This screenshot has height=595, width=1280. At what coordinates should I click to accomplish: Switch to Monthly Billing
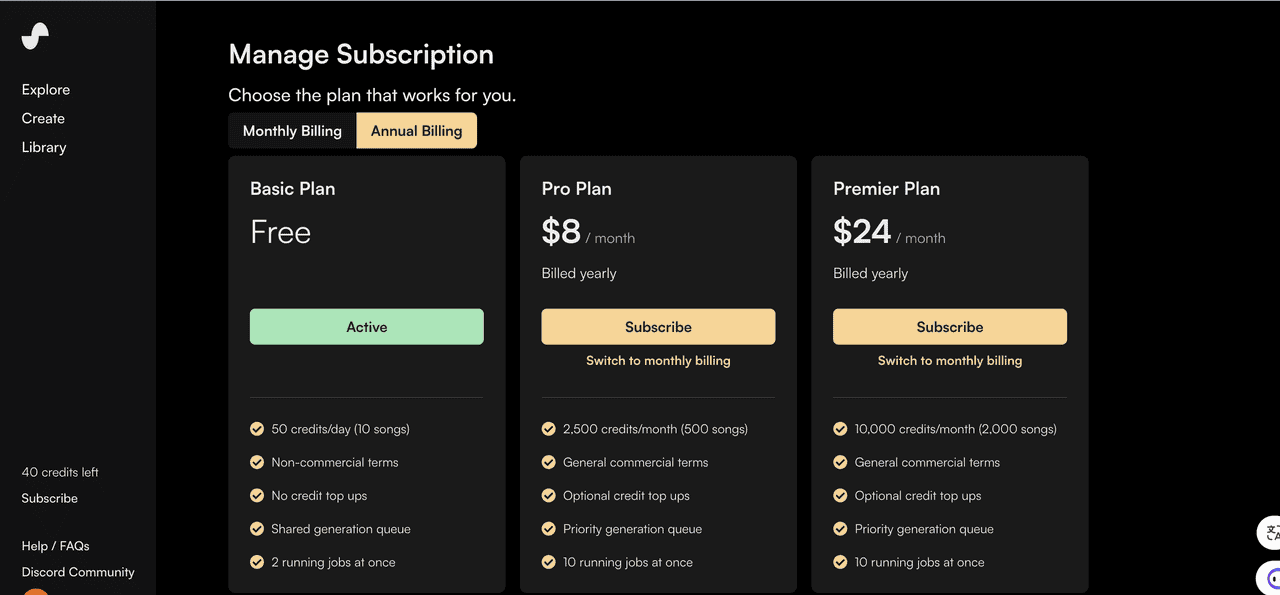tap(292, 131)
